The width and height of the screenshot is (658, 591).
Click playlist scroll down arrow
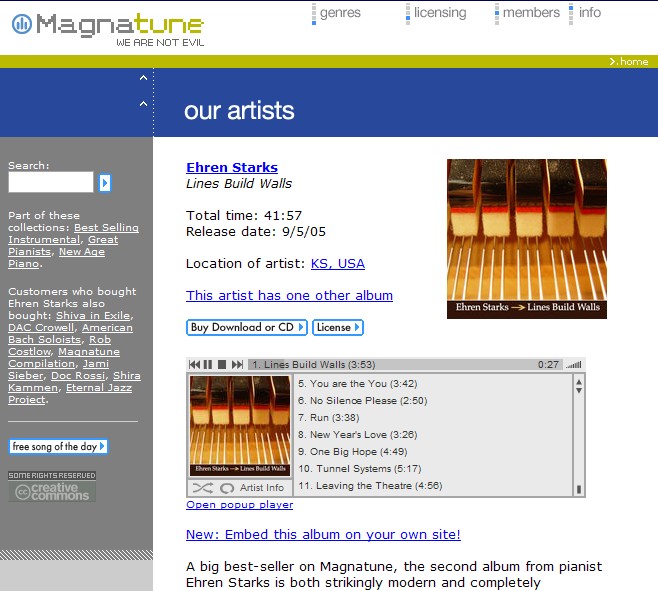(579, 390)
